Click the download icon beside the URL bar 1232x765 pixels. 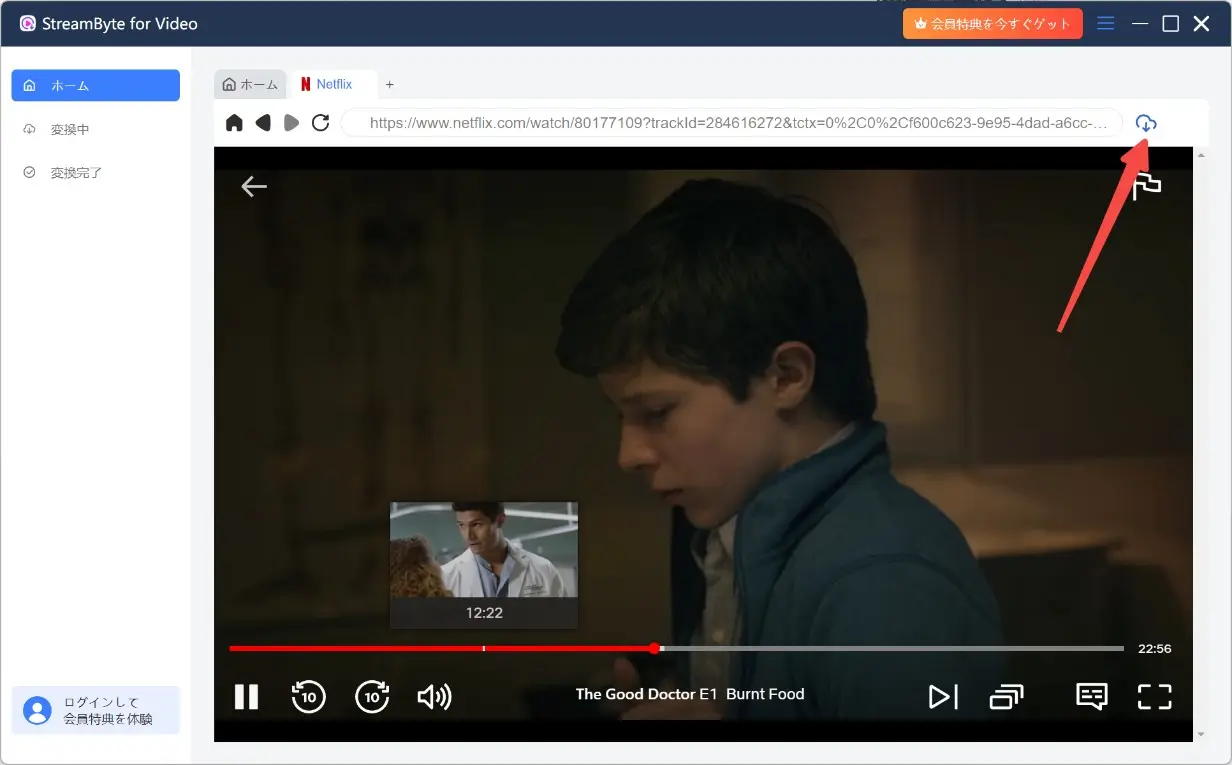[1146, 123]
